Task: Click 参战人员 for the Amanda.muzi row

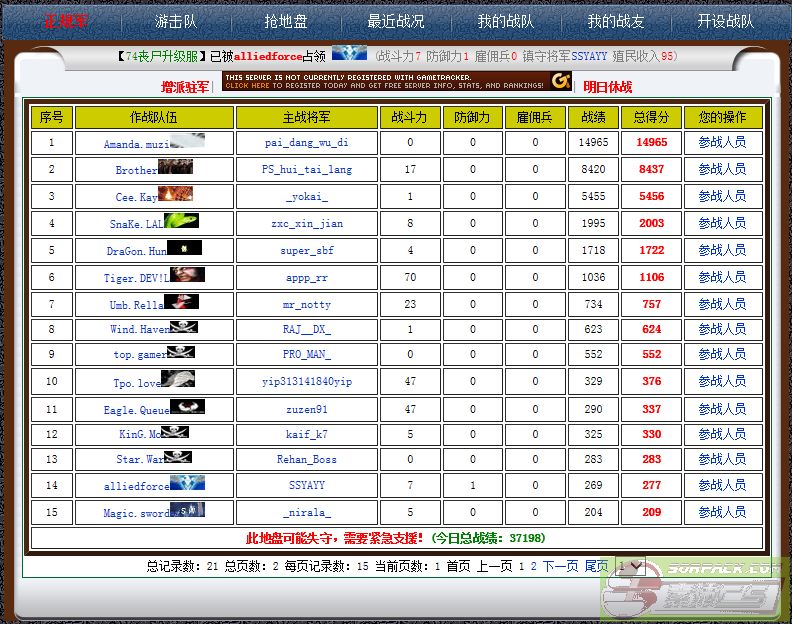Action: [722, 143]
